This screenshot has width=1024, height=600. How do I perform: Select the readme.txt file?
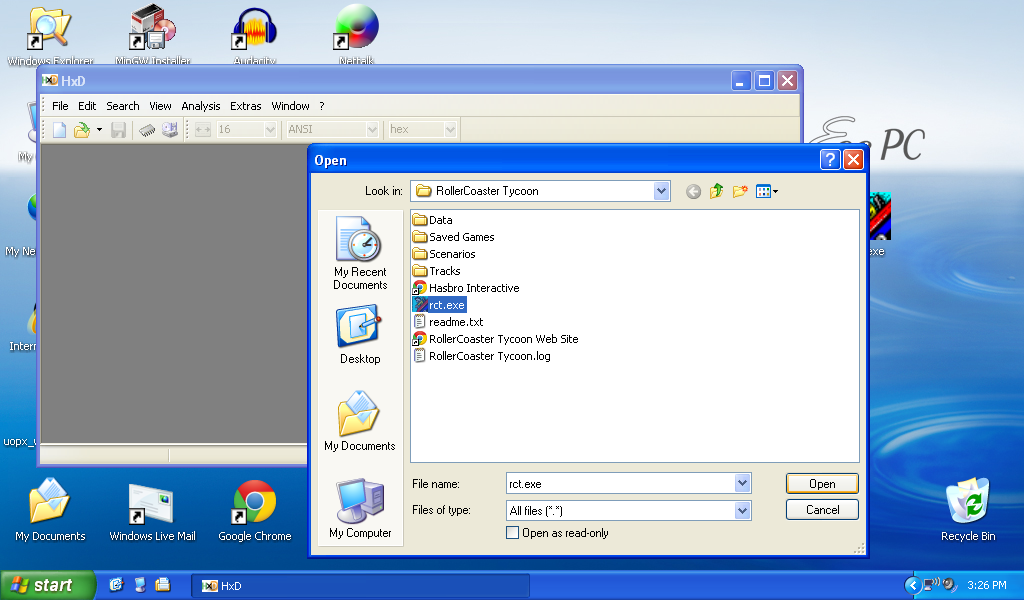click(x=449, y=322)
